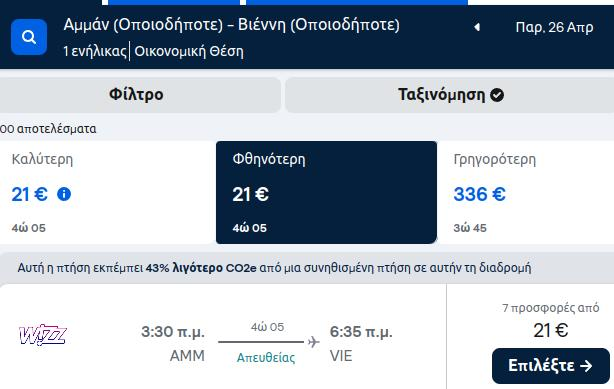Click the Παρ. 26 Απρ date

pos(554,27)
